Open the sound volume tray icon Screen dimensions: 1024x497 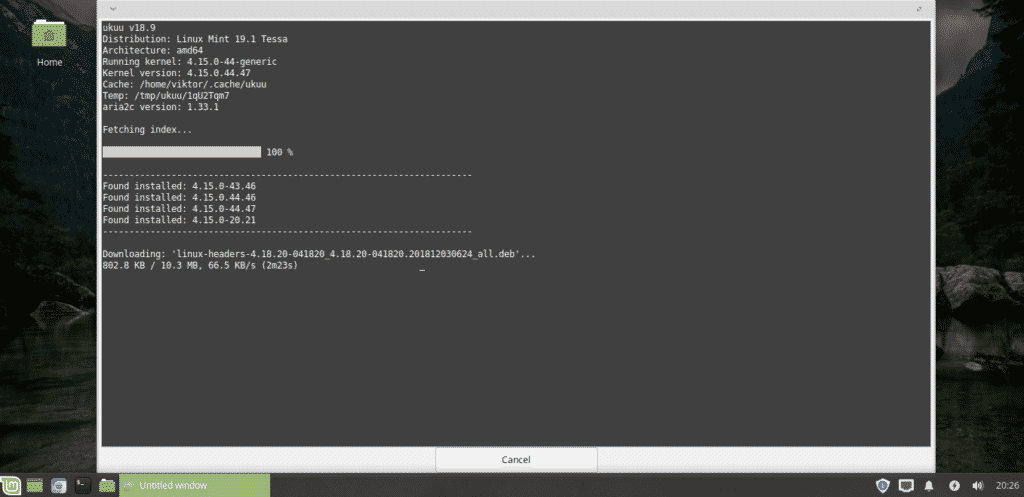click(978, 485)
